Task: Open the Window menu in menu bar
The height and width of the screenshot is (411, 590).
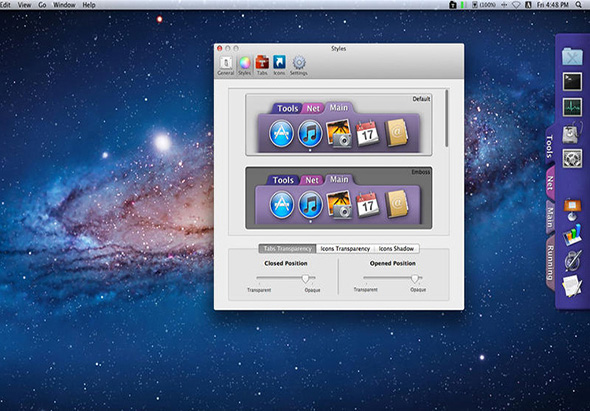Action: [x=64, y=5]
